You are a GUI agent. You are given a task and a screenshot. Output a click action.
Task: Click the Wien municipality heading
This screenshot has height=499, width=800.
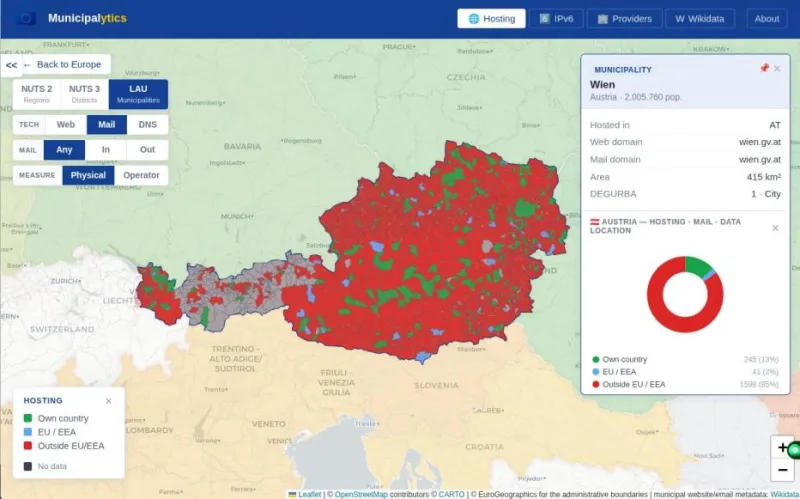(x=602, y=85)
